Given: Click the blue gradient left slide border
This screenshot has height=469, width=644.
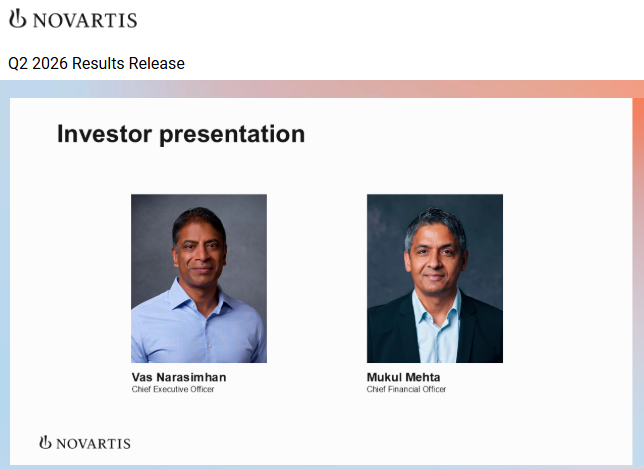Looking at the screenshot, I should [x=5, y=279].
